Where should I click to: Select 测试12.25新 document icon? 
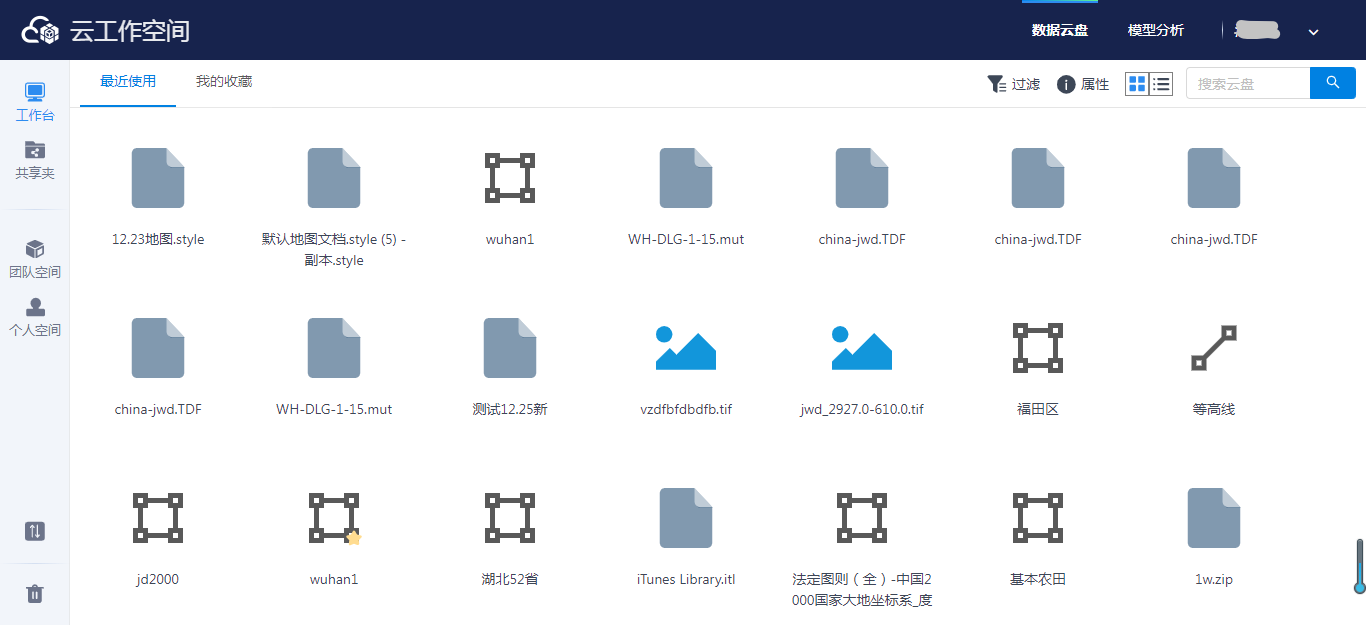click(510, 348)
